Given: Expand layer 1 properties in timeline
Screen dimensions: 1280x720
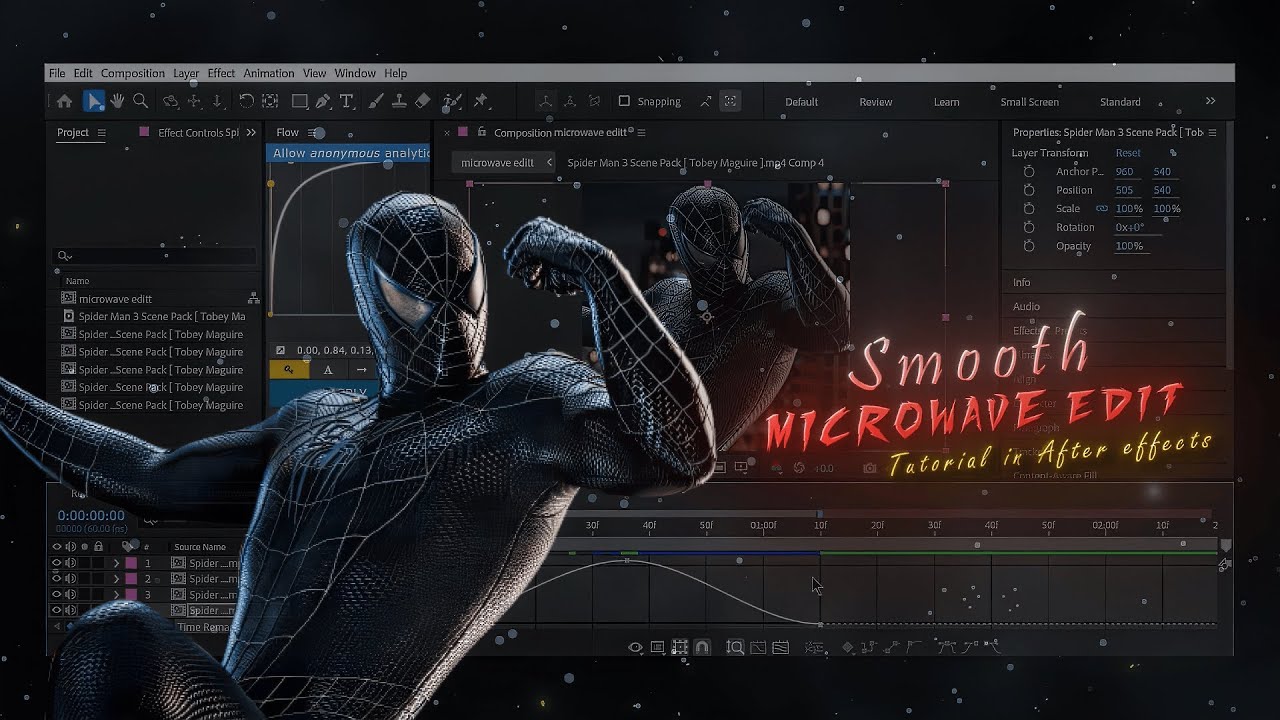Looking at the screenshot, I should point(116,563).
